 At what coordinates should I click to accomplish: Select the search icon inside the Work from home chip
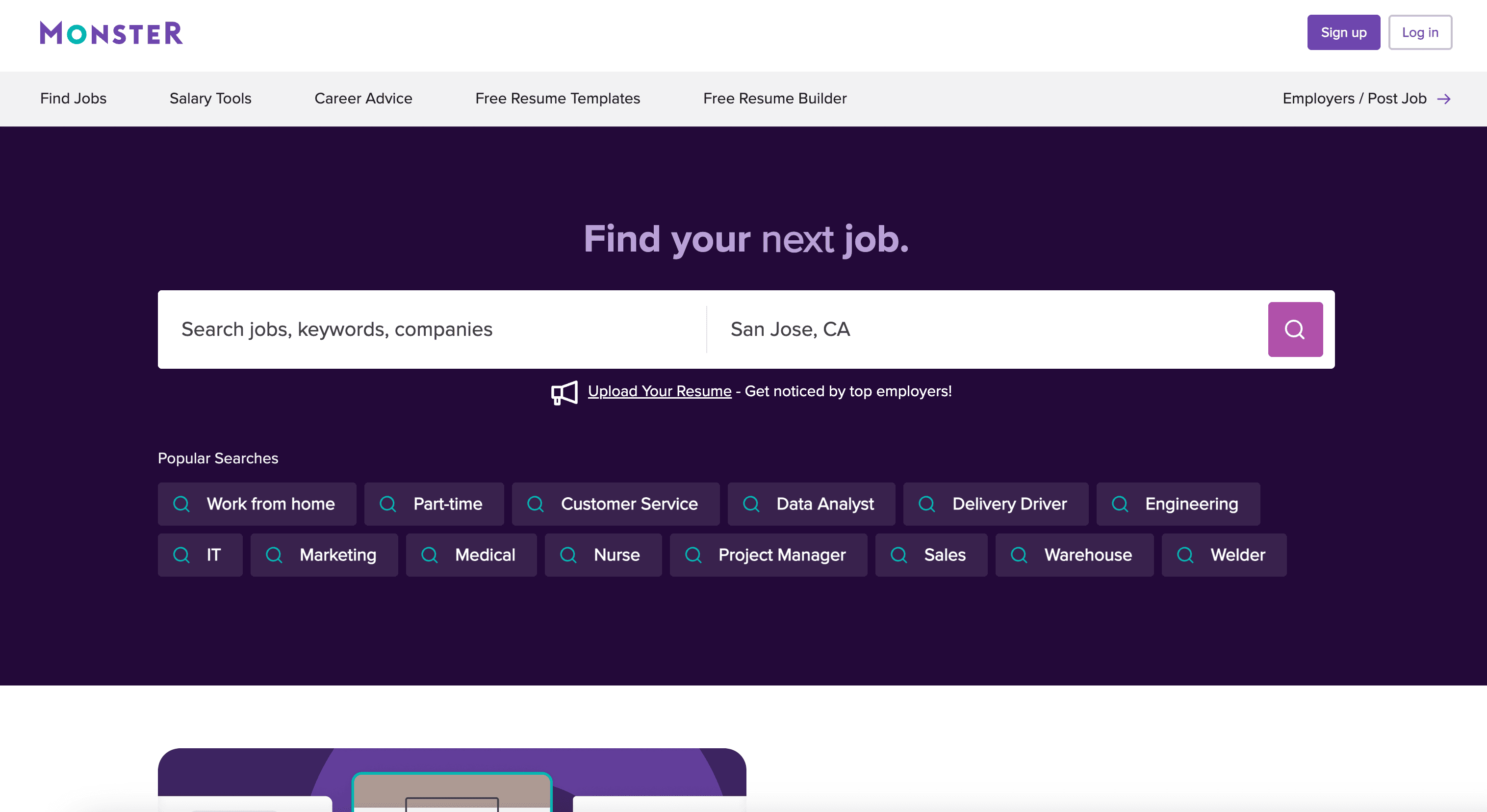point(182,503)
